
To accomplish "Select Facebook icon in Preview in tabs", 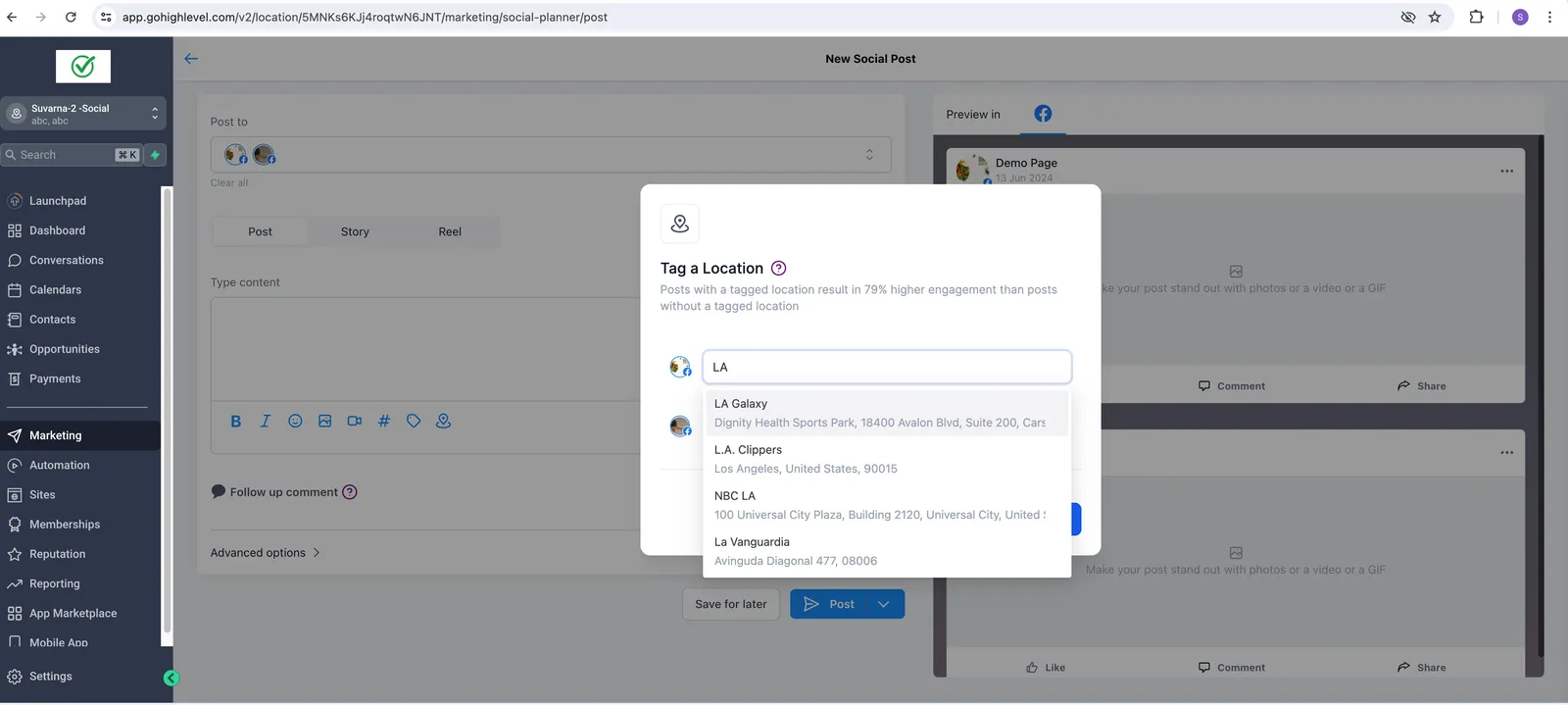I will click(1043, 114).
